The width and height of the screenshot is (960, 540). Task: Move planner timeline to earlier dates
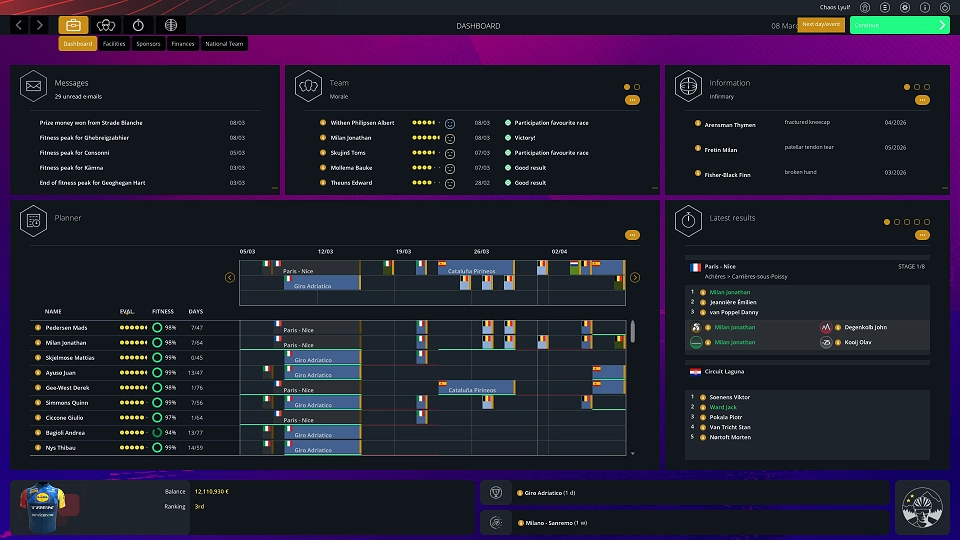(230, 277)
